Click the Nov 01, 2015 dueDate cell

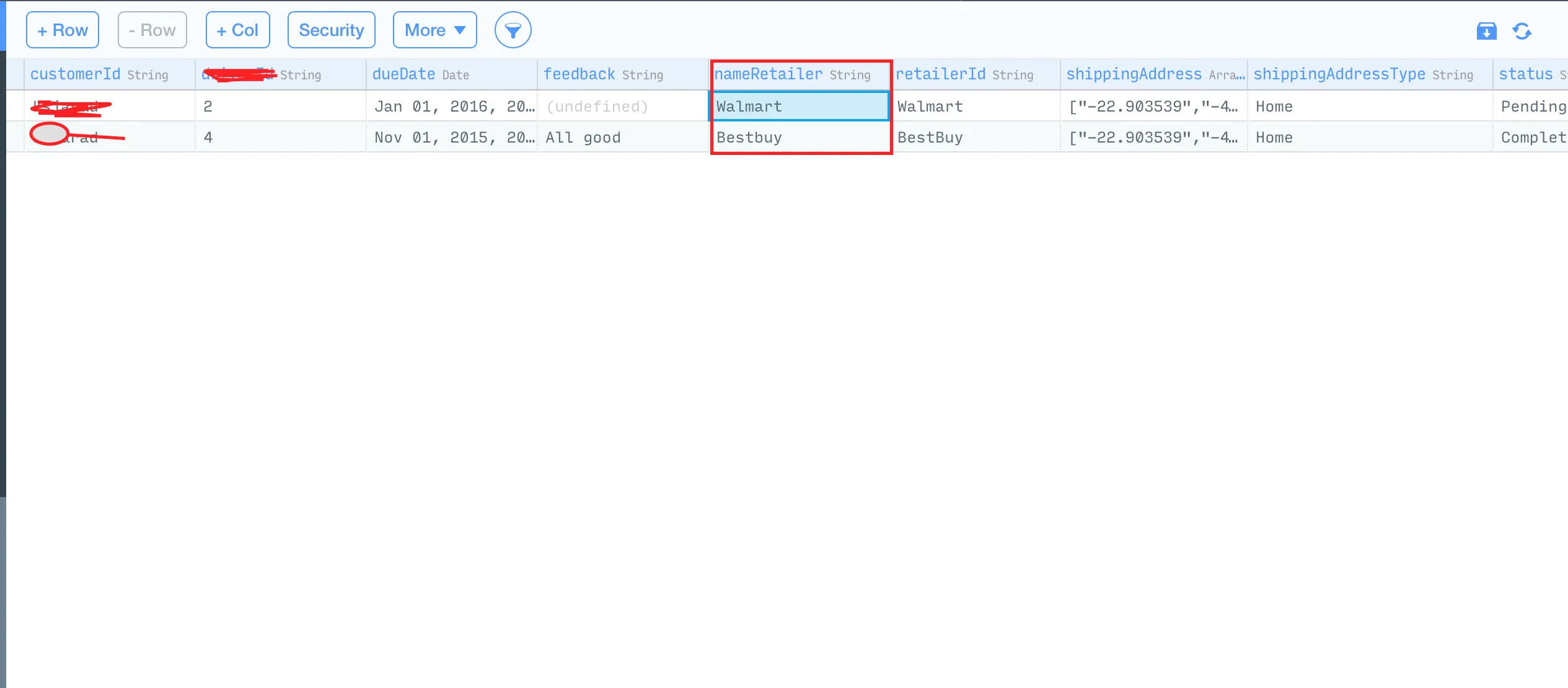[x=451, y=138]
